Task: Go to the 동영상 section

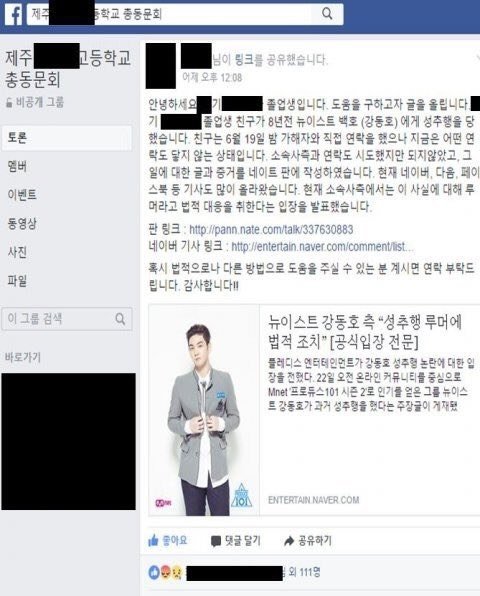Action: (22, 224)
